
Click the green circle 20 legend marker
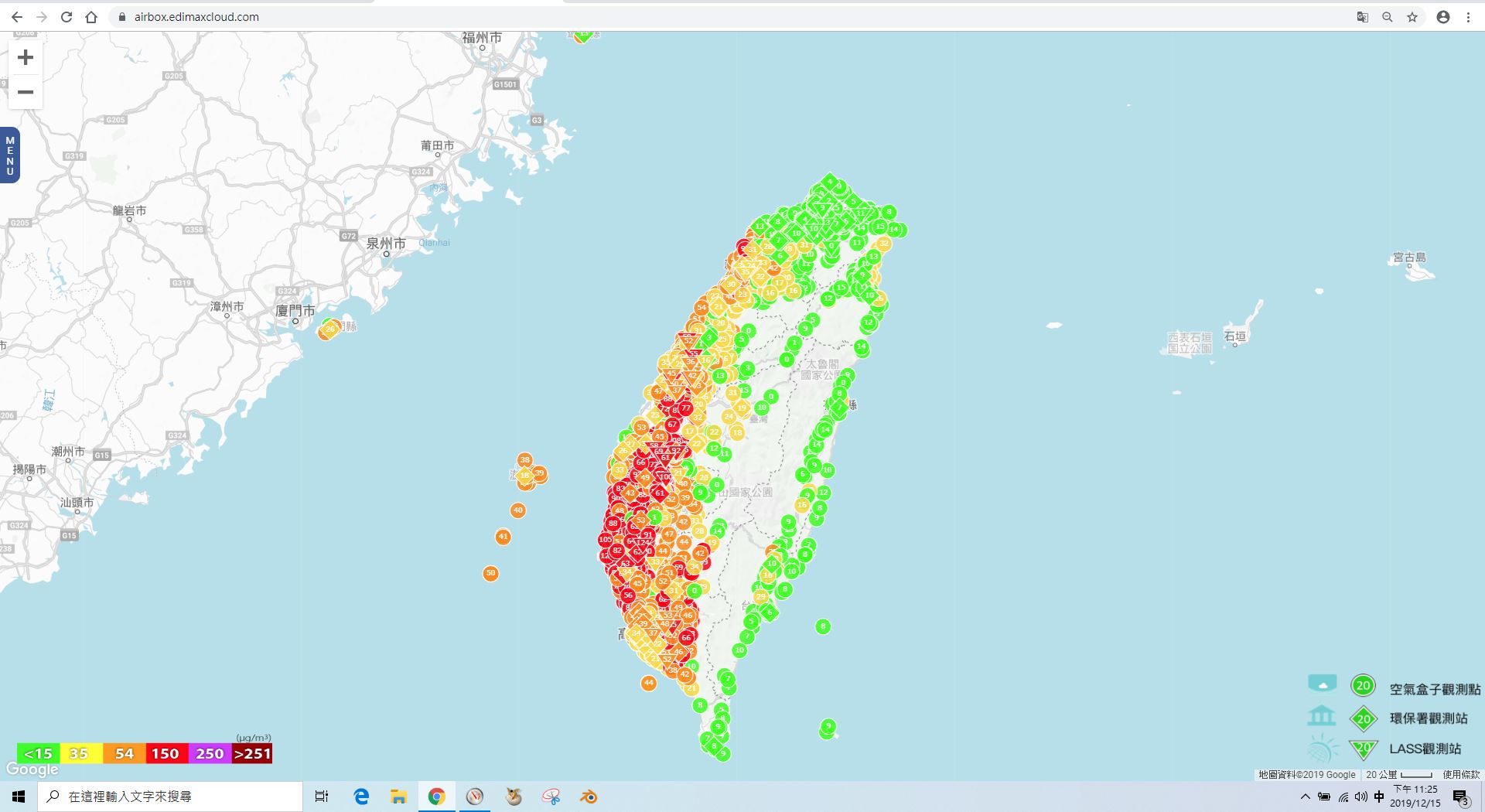[x=1363, y=685]
